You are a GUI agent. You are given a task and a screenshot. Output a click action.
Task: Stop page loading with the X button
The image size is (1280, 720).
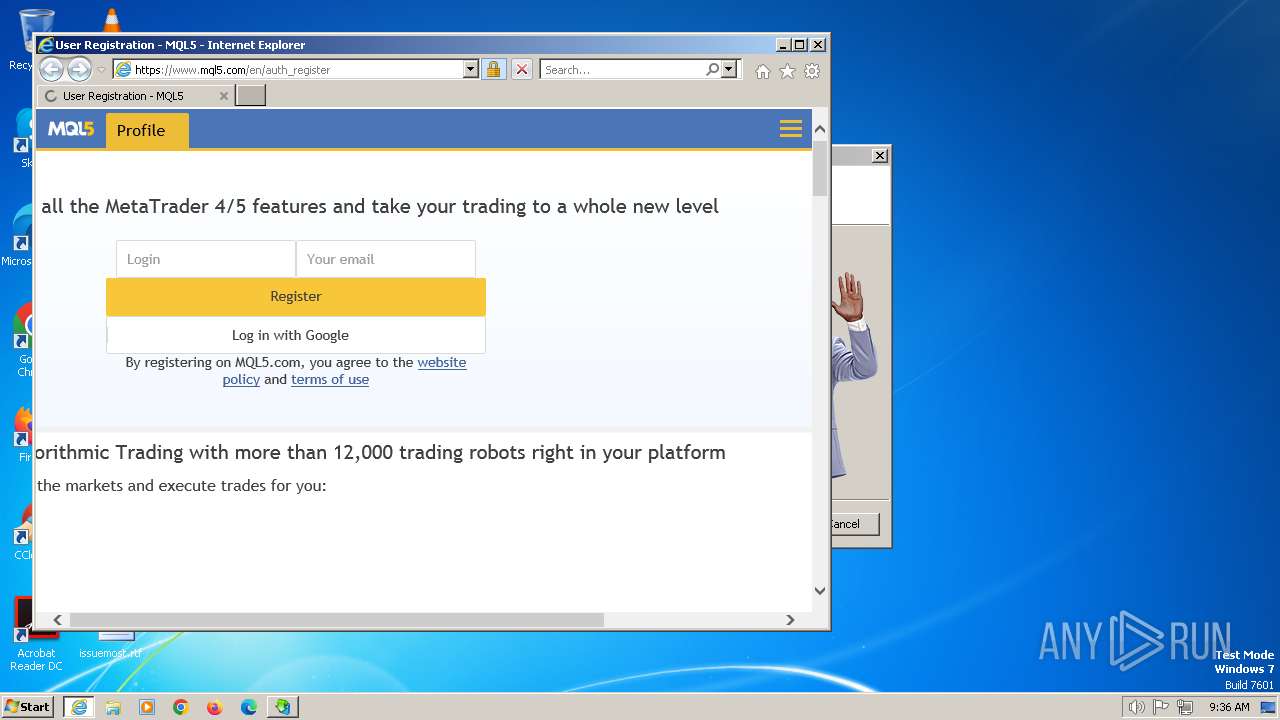[x=522, y=69]
